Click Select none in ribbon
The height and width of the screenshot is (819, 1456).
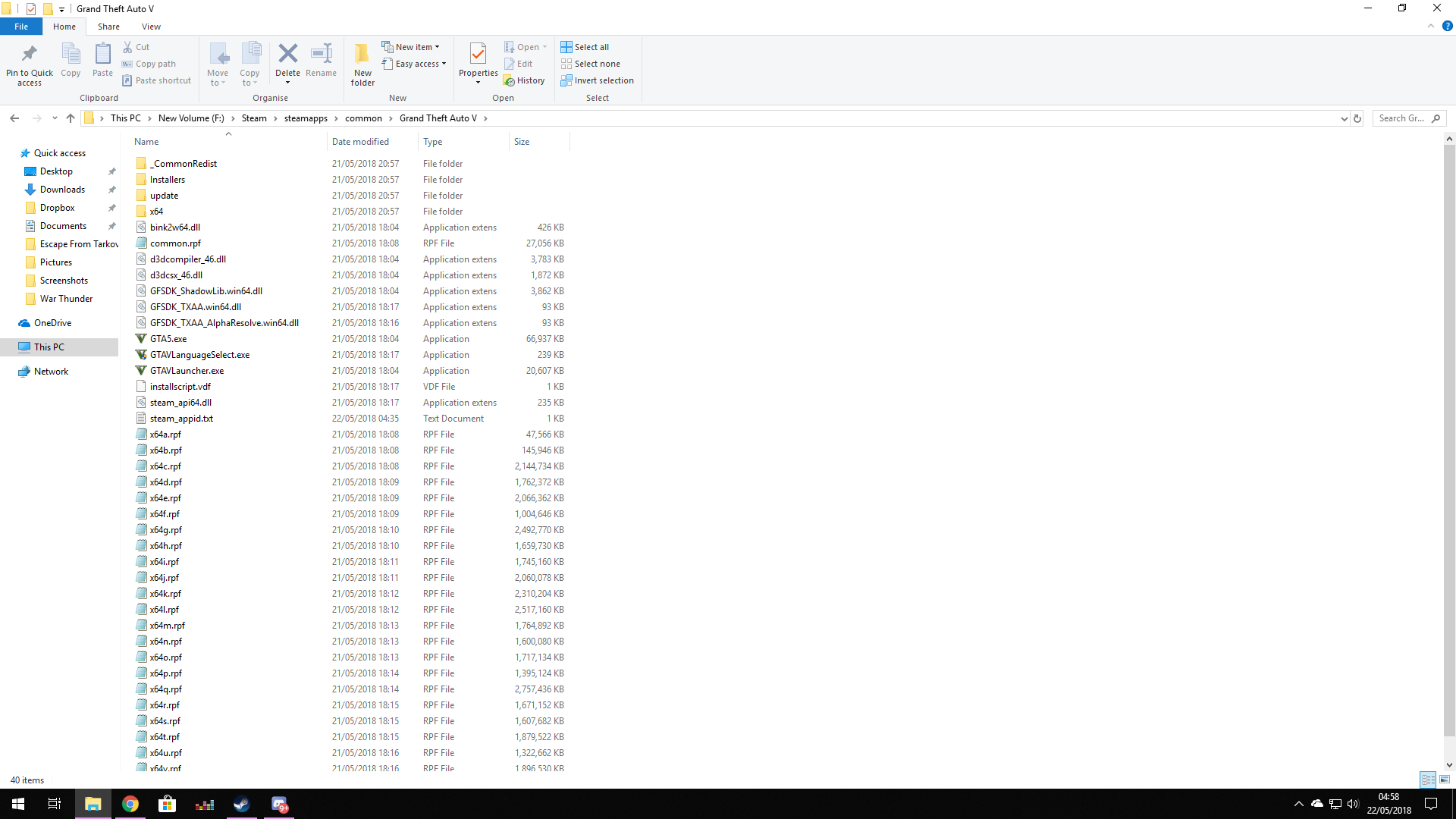(x=590, y=64)
